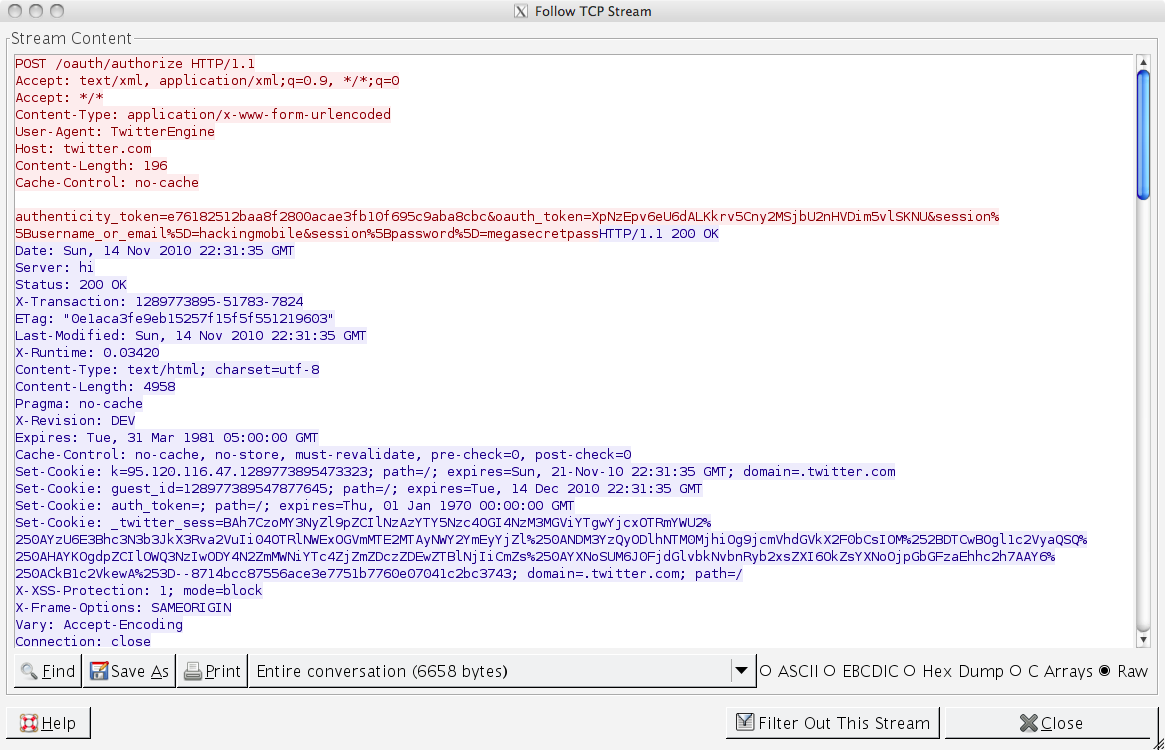Click the 'Set-Cookie: guest_id' line
The height and width of the screenshot is (750, 1165).
pyautogui.click(x=359, y=489)
